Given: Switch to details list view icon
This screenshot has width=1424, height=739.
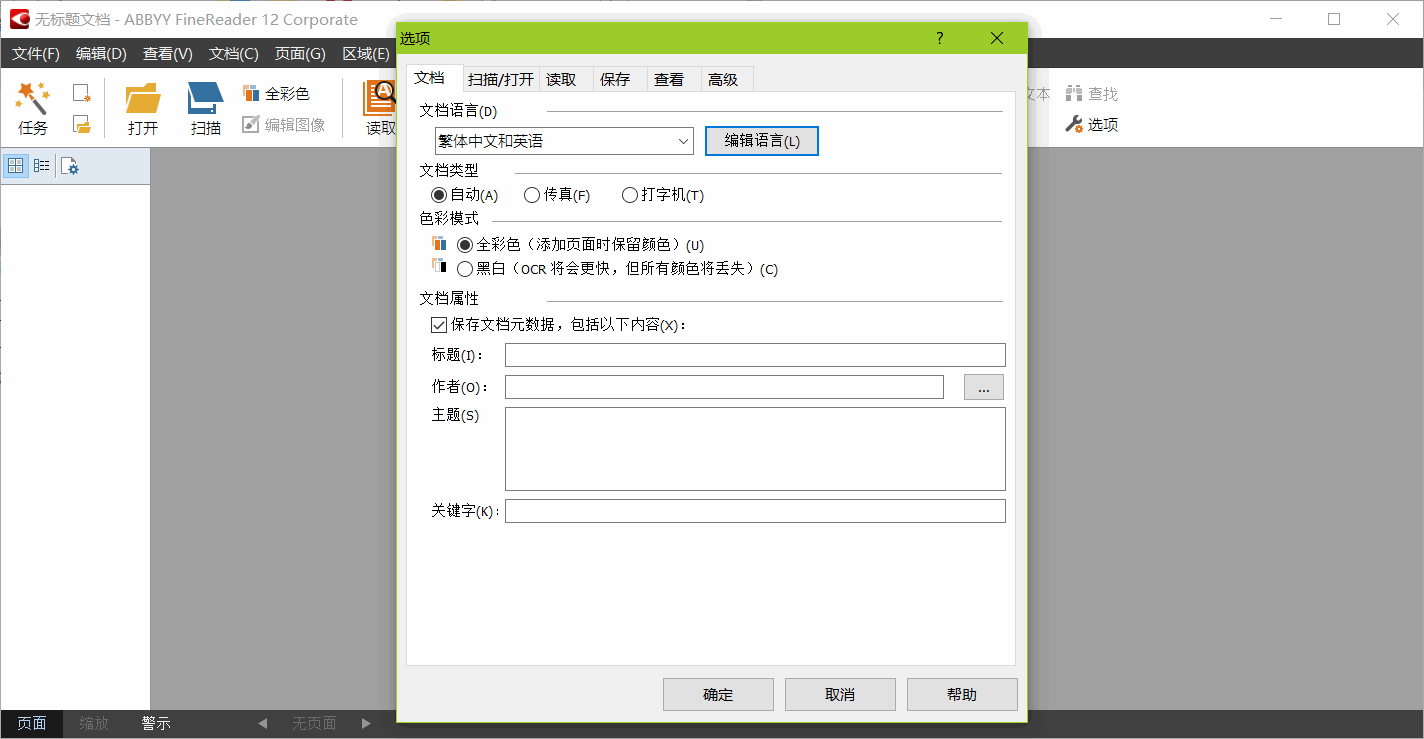Looking at the screenshot, I should 41,166.
